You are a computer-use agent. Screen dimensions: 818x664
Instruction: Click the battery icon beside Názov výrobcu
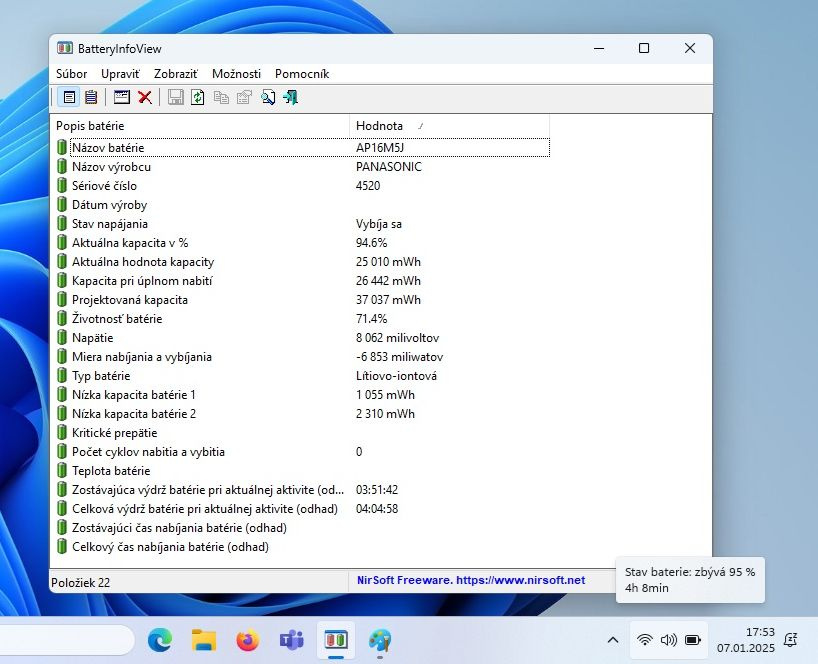(62, 166)
